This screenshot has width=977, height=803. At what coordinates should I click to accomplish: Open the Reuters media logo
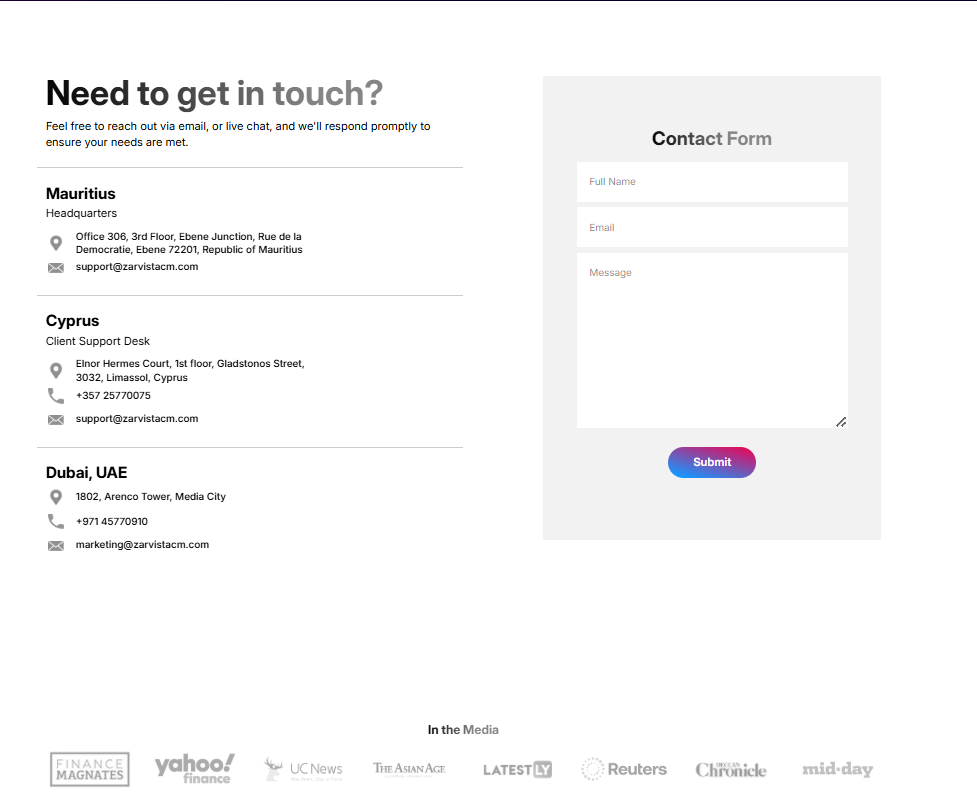624,769
